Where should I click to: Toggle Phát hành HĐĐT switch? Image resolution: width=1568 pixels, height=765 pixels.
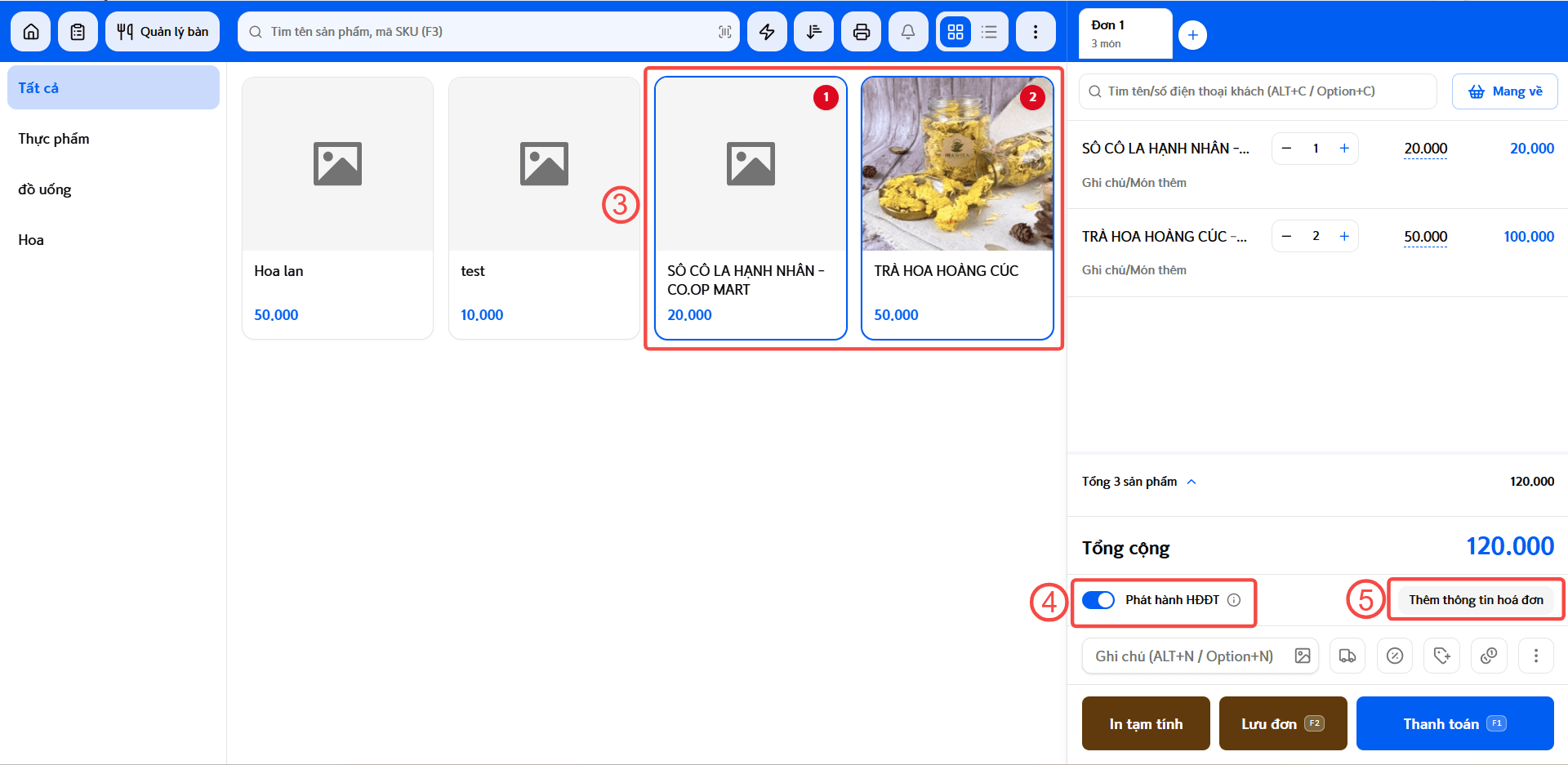(1098, 600)
